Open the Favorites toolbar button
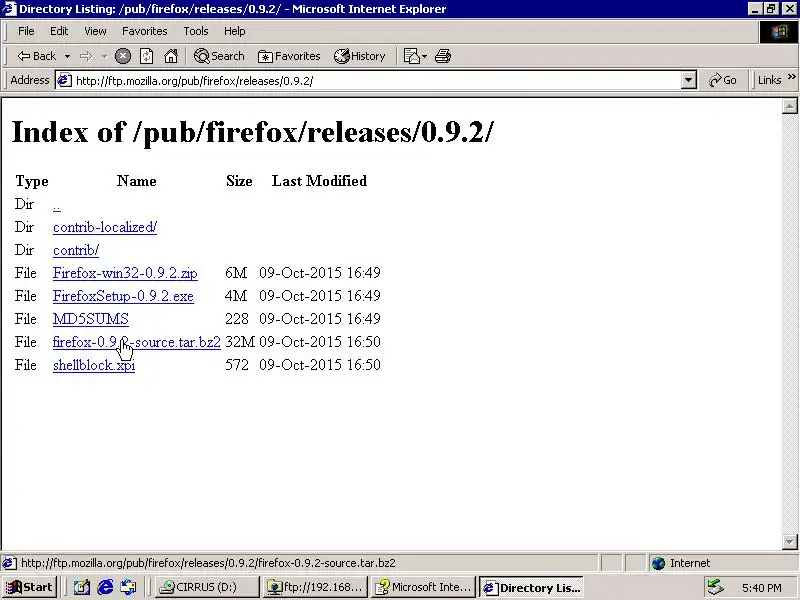This screenshot has width=800, height=600. click(x=289, y=56)
